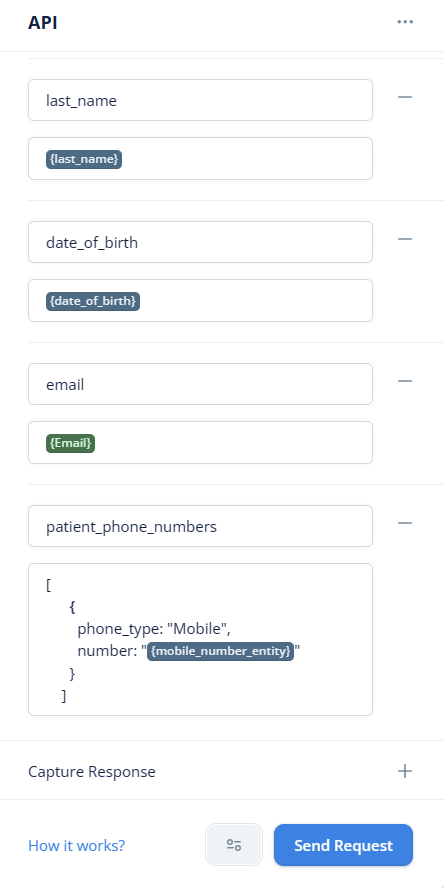Click the {last_name} variable chip

point(84,159)
